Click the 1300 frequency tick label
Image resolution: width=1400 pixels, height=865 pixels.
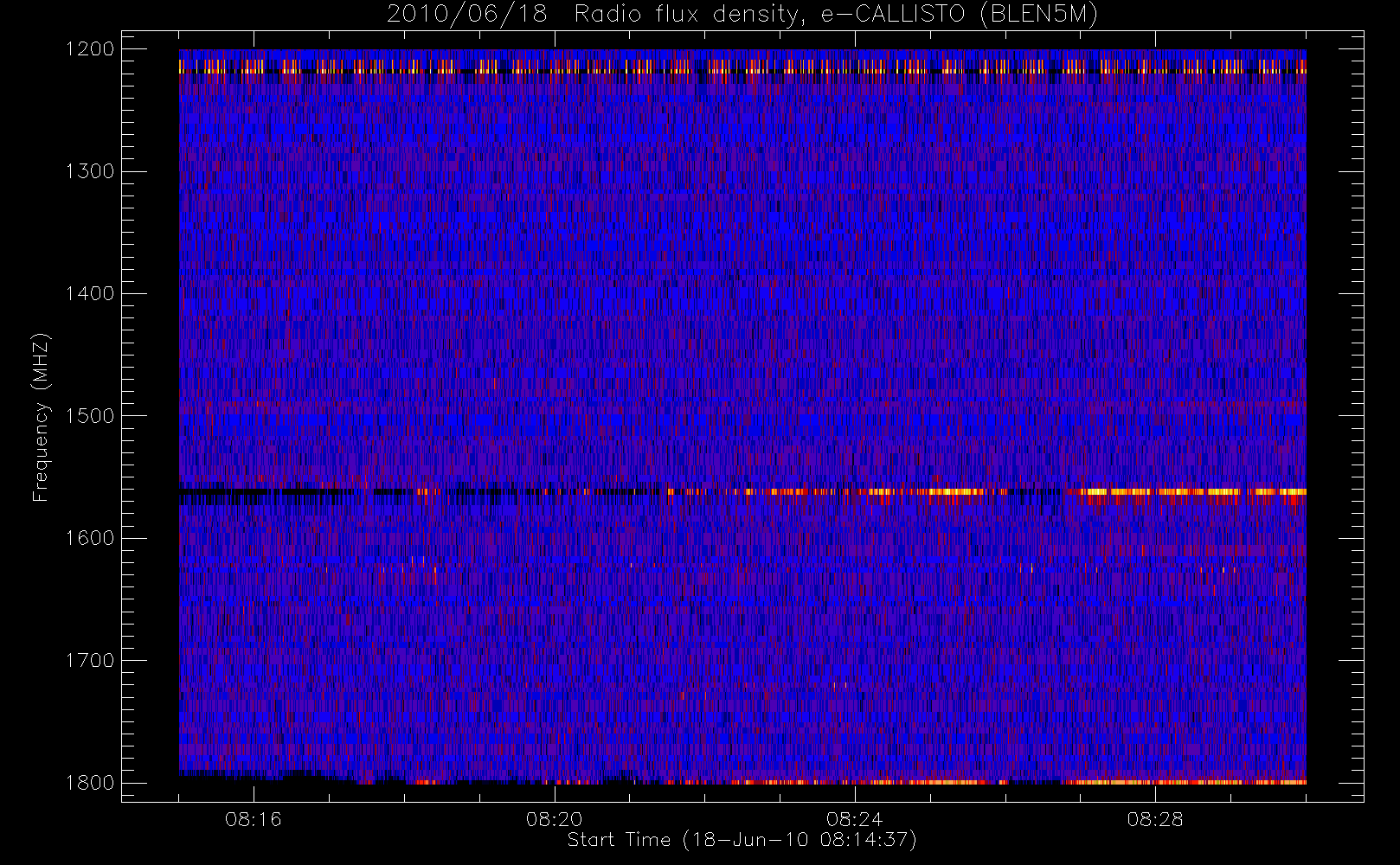[x=90, y=171]
